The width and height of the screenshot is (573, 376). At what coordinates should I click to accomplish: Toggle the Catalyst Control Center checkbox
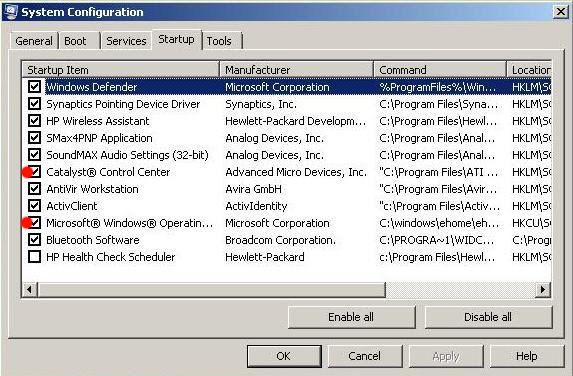(34, 172)
